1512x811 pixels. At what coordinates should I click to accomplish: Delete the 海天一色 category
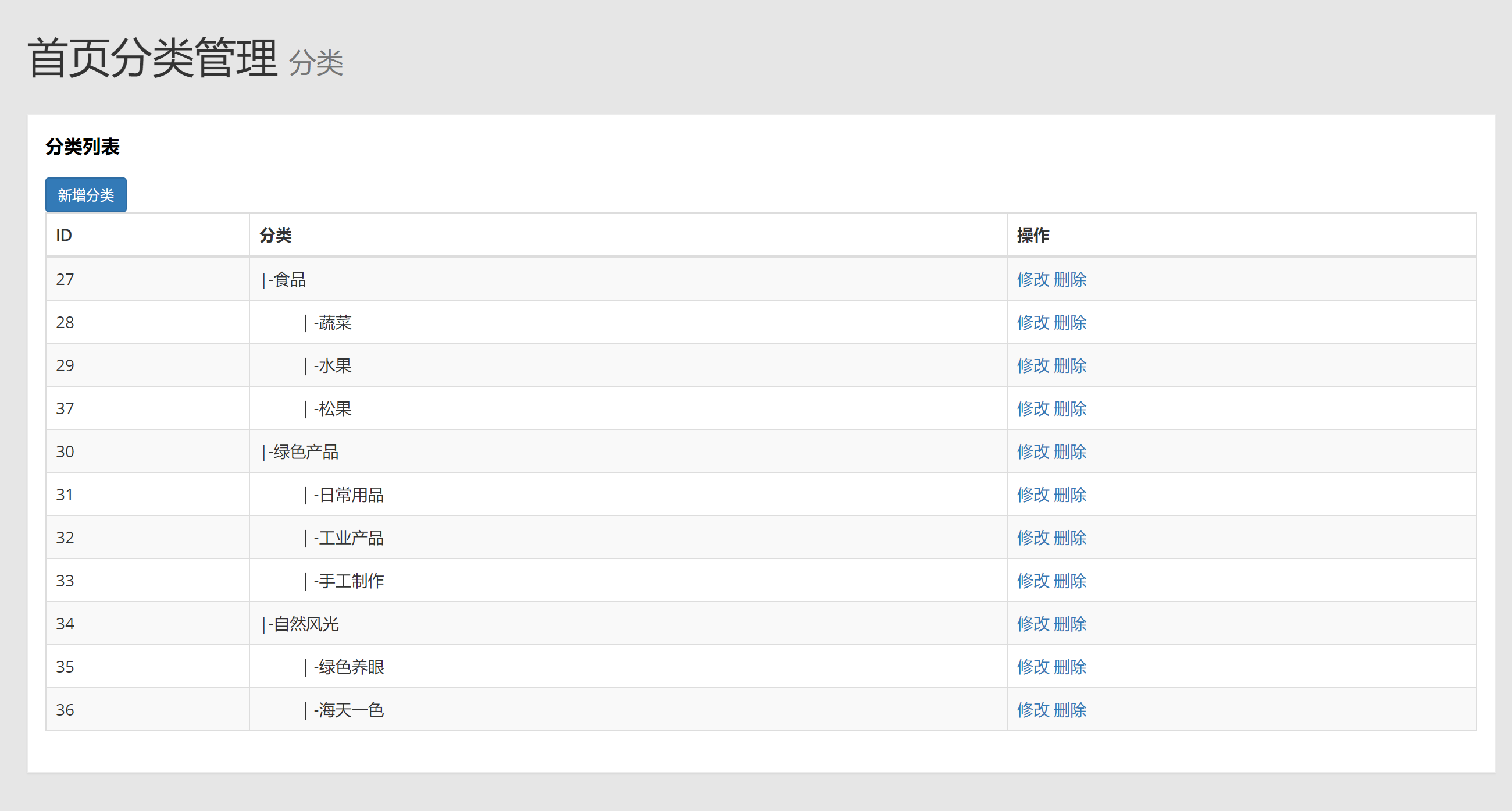[x=1069, y=710]
